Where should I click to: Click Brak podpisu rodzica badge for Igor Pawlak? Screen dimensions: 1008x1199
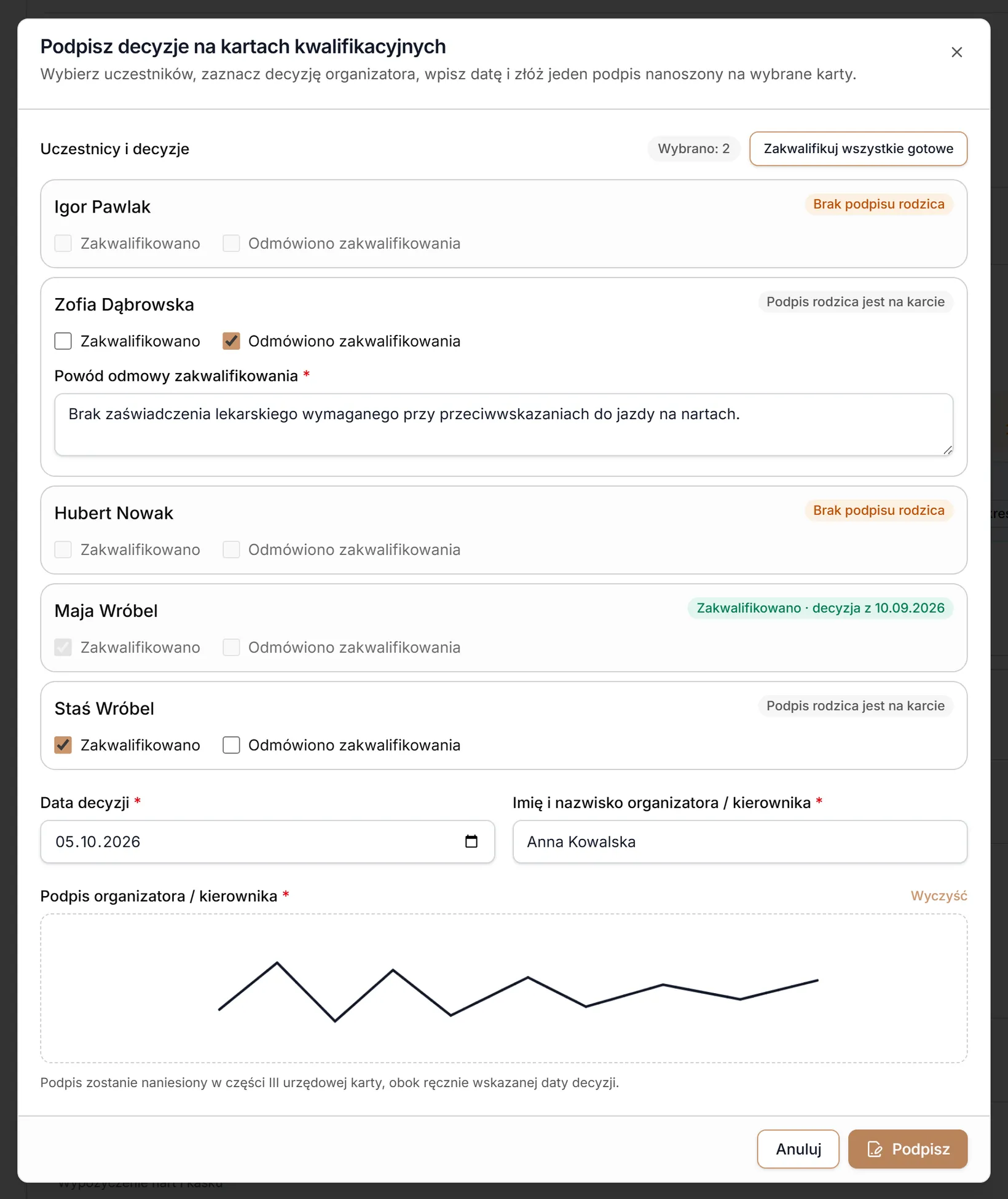[x=878, y=204]
